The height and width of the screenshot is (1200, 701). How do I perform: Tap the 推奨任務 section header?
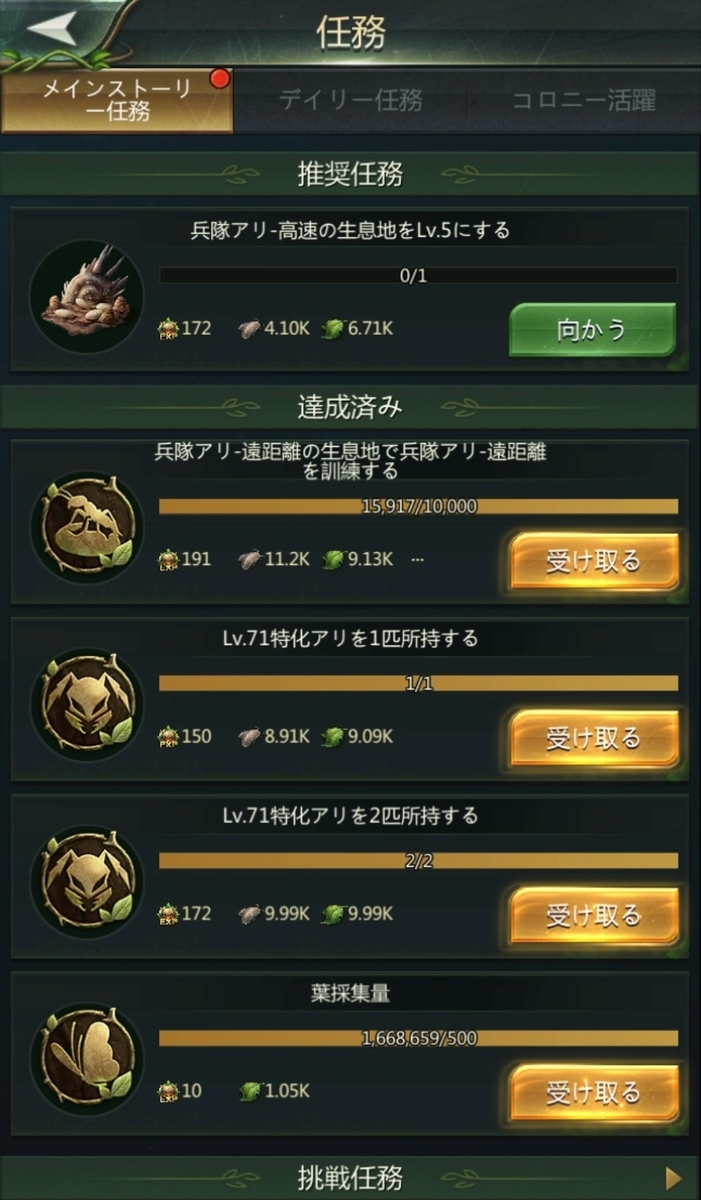[350, 174]
